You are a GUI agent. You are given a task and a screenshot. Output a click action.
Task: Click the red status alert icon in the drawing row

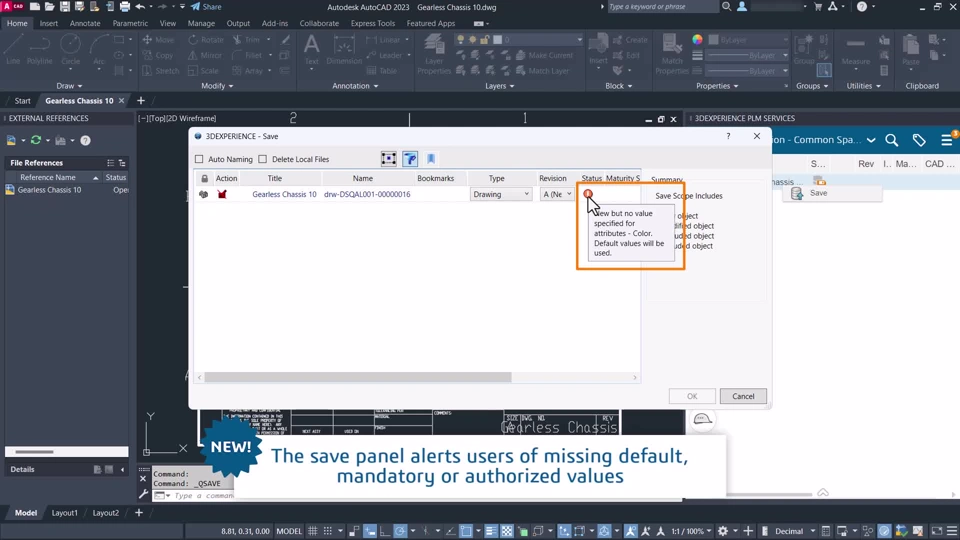tap(588, 193)
